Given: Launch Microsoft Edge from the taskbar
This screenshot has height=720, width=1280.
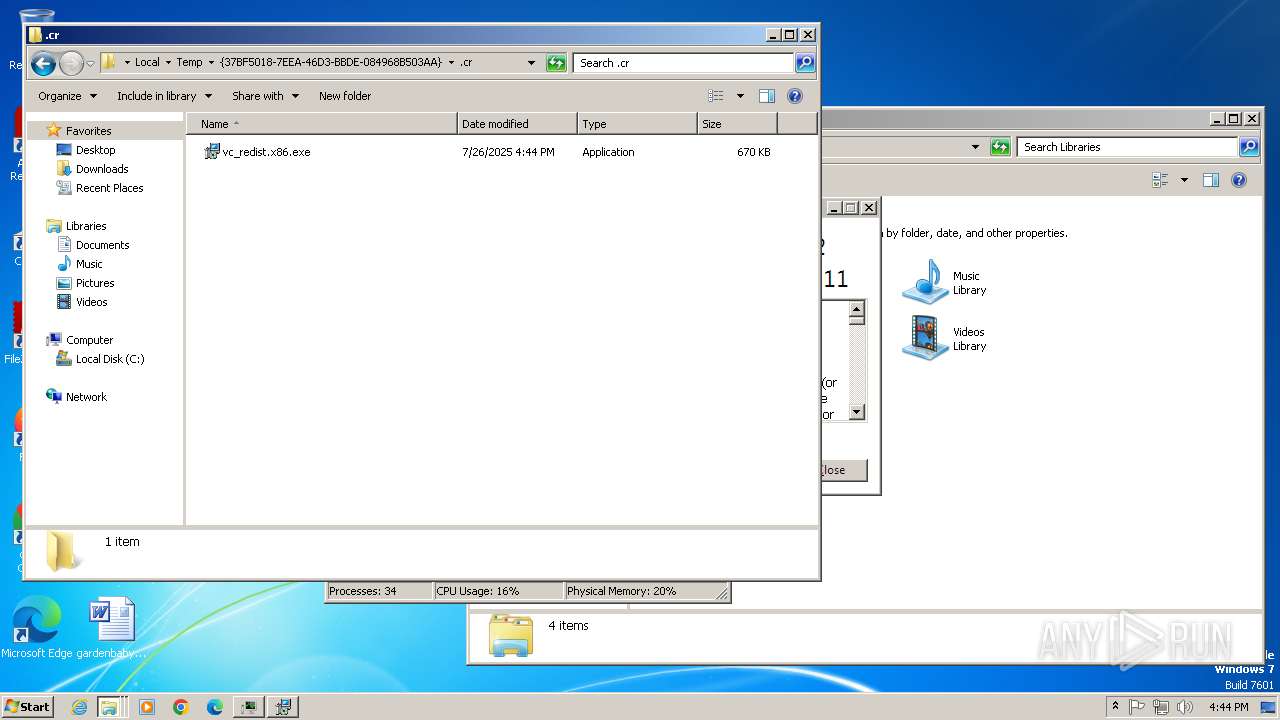Looking at the screenshot, I should coord(215,707).
